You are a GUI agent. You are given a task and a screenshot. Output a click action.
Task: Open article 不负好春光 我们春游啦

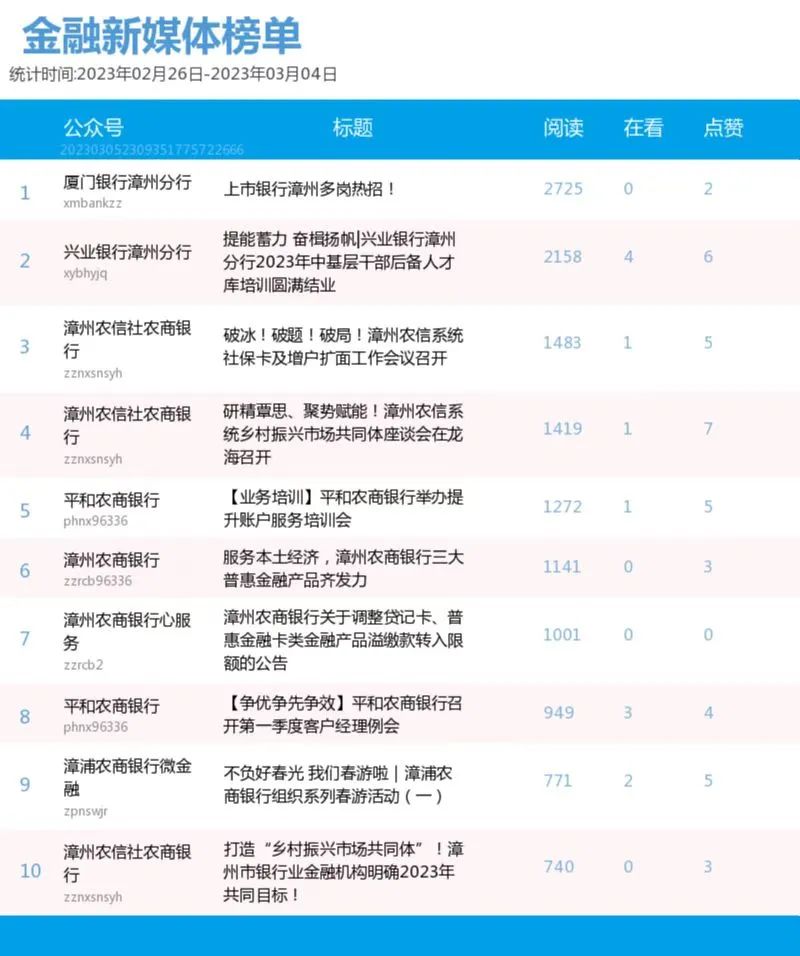click(338, 785)
